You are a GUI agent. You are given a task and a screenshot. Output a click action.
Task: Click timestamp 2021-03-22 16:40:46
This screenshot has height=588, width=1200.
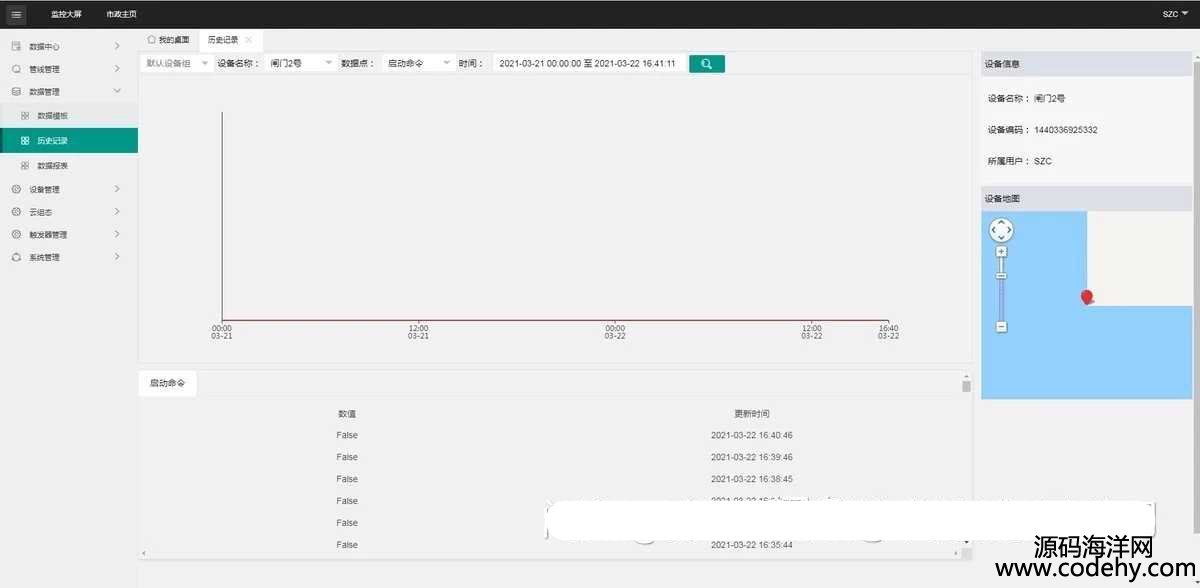752,435
